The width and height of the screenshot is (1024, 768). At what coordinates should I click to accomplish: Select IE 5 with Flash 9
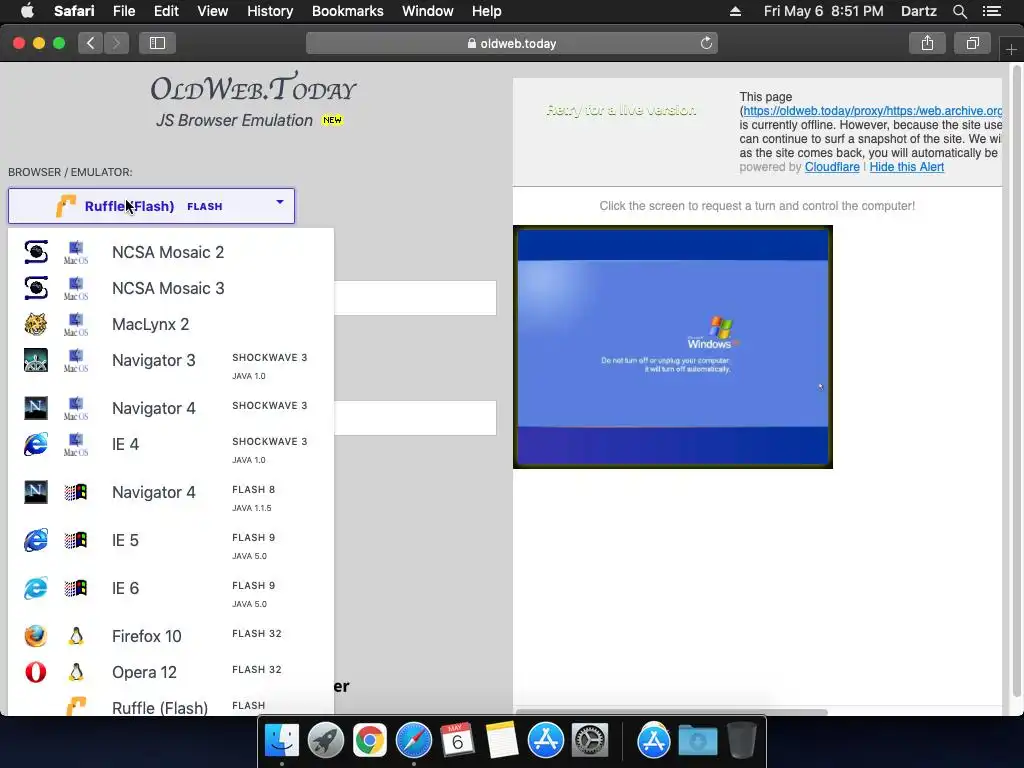tap(170, 546)
